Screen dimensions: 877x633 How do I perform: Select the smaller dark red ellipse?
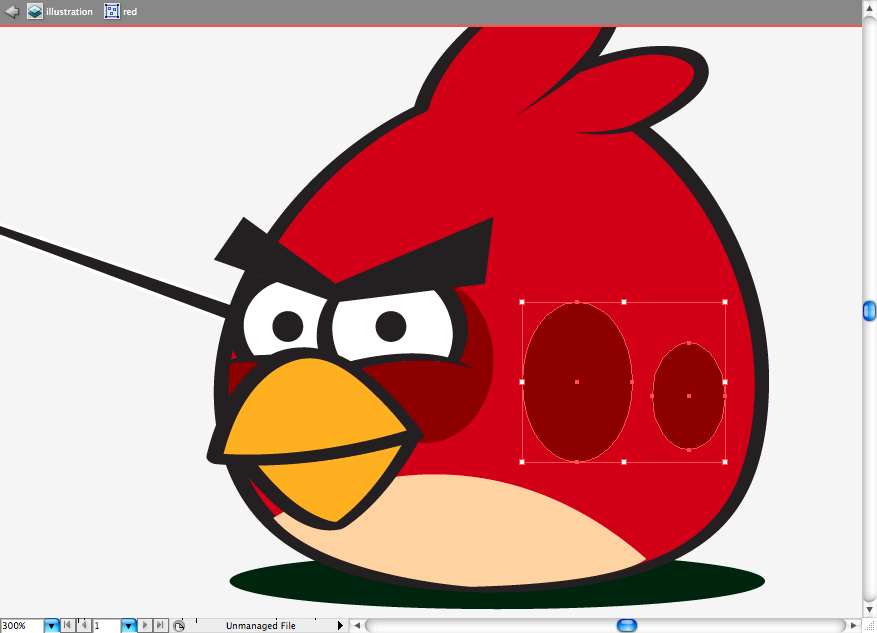click(x=689, y=396)
